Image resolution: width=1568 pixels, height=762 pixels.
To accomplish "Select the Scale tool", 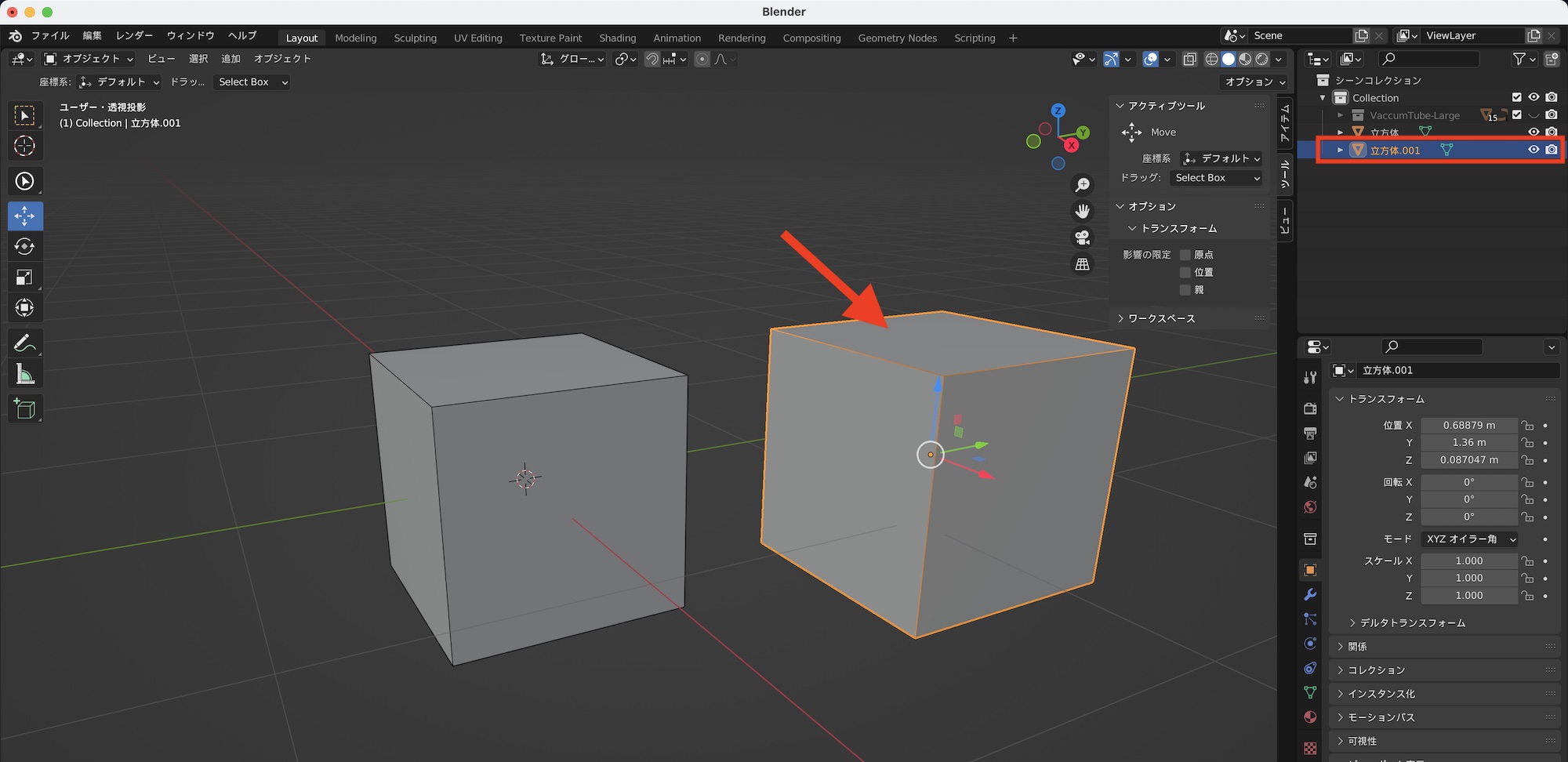I will [24, 278].
